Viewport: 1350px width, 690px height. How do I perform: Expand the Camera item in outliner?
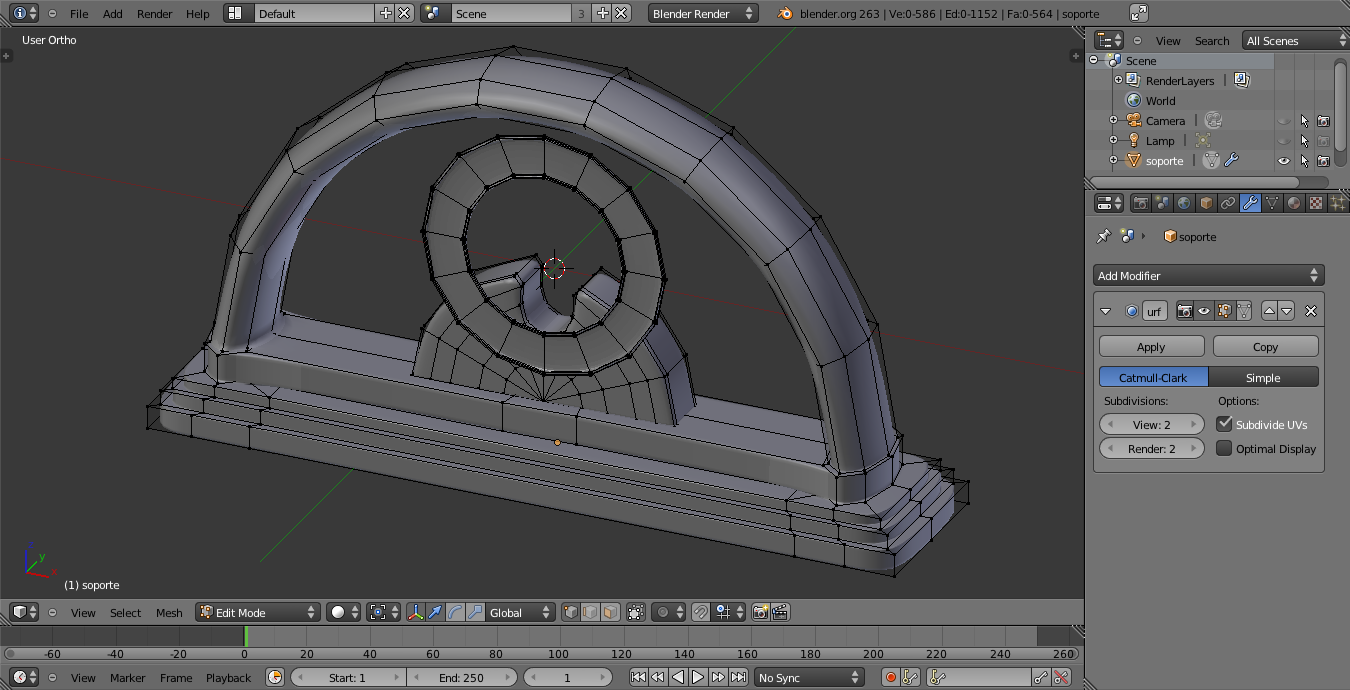[x=1113, y=120]
